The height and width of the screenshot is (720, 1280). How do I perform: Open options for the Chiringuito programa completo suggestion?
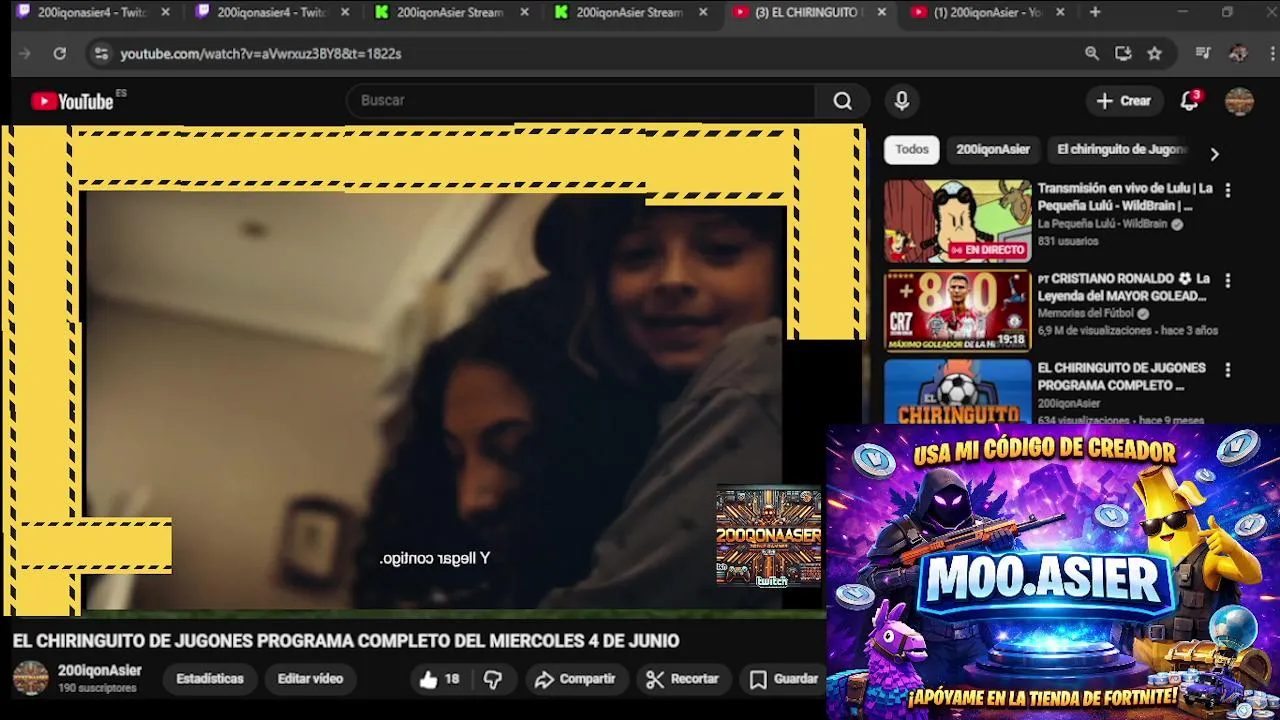[1227, 370]
